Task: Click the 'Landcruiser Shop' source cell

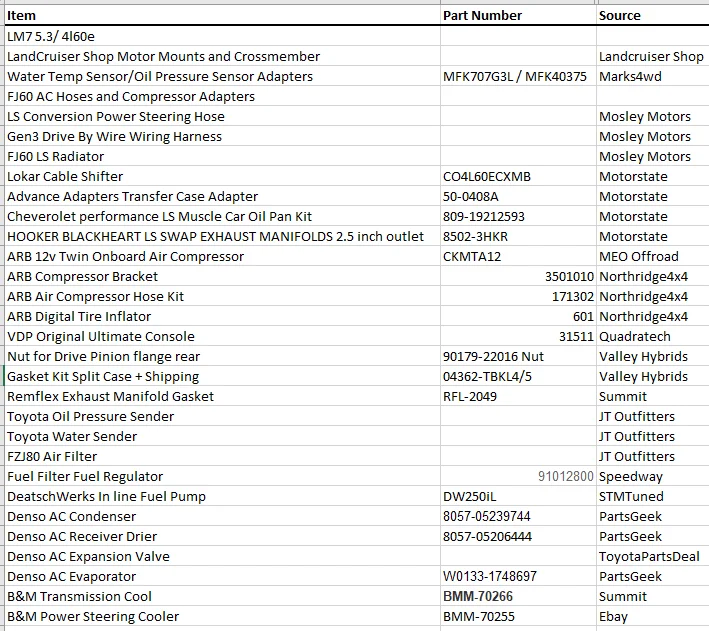Action: point(653,56)
